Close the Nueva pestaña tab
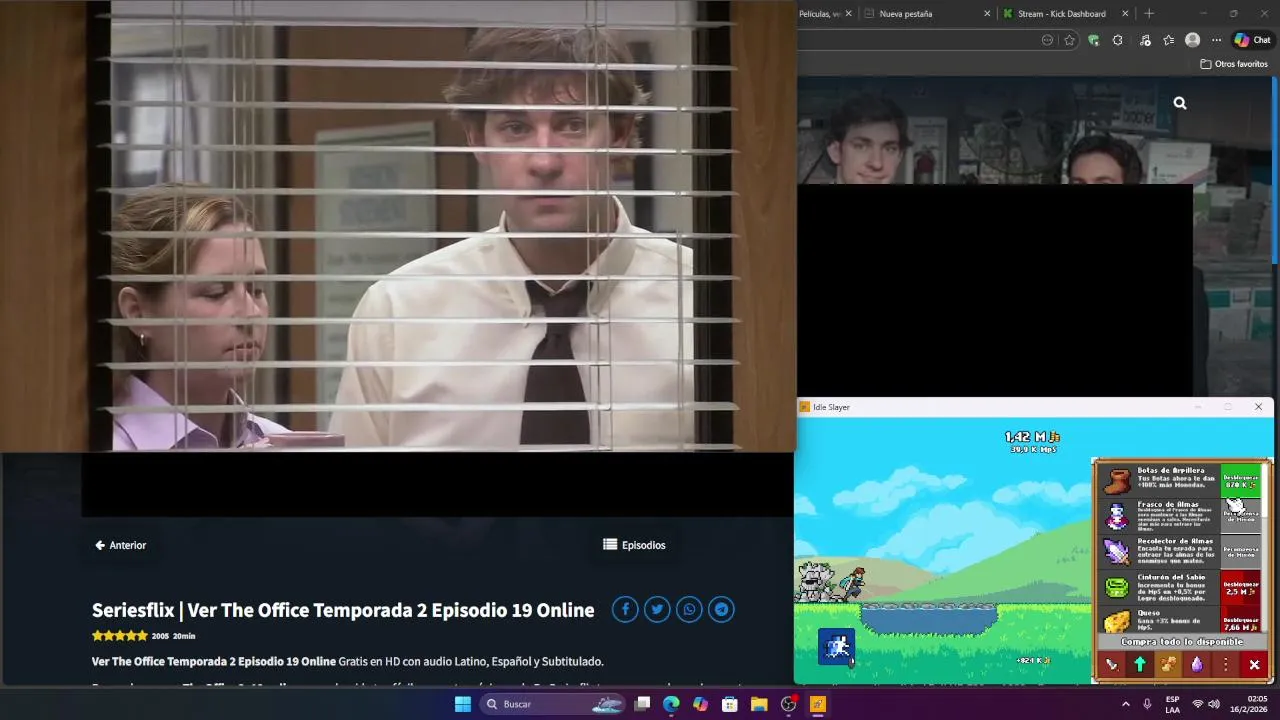This screenshot has height=720, width=1280. (988, 14)
